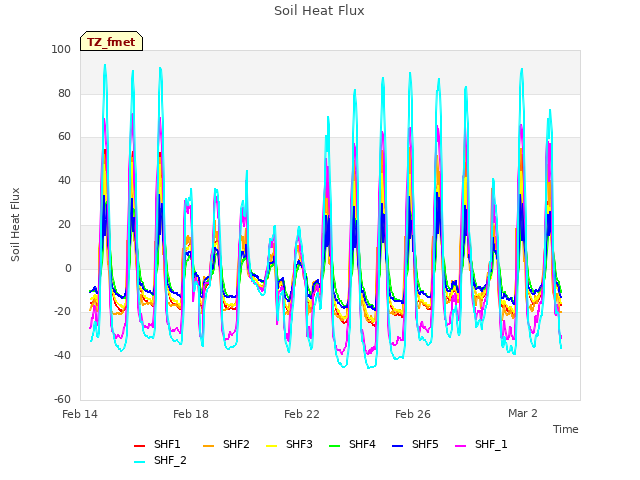
Task: Click the 0 y-axis tick label
Action: click(x=68, y=269)
